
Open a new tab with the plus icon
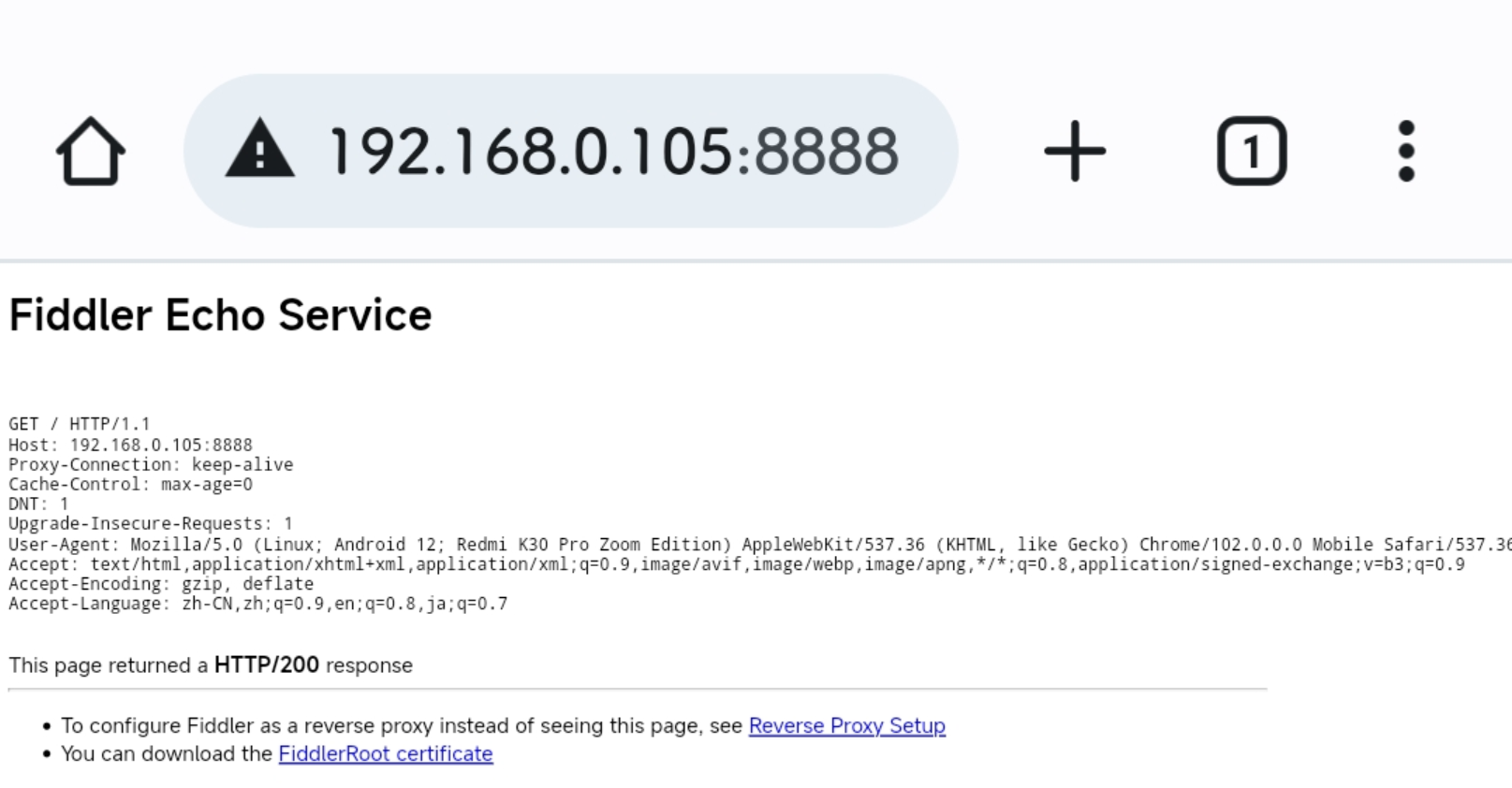1075,151
